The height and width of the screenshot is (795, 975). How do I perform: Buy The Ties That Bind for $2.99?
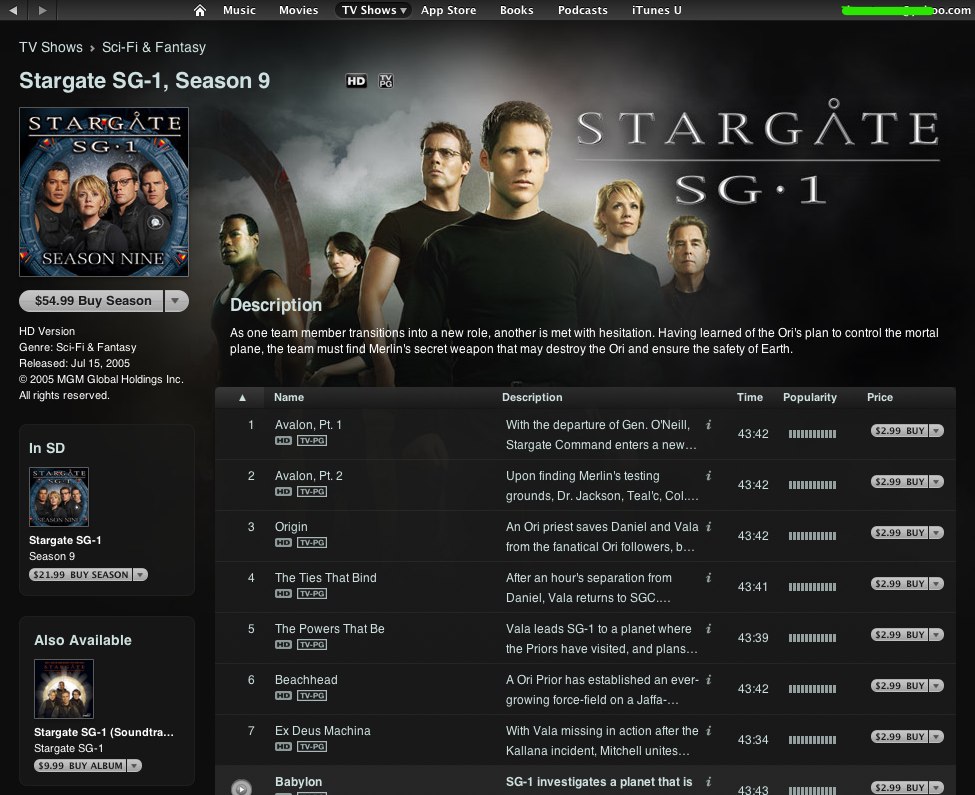tap(900, 584)
